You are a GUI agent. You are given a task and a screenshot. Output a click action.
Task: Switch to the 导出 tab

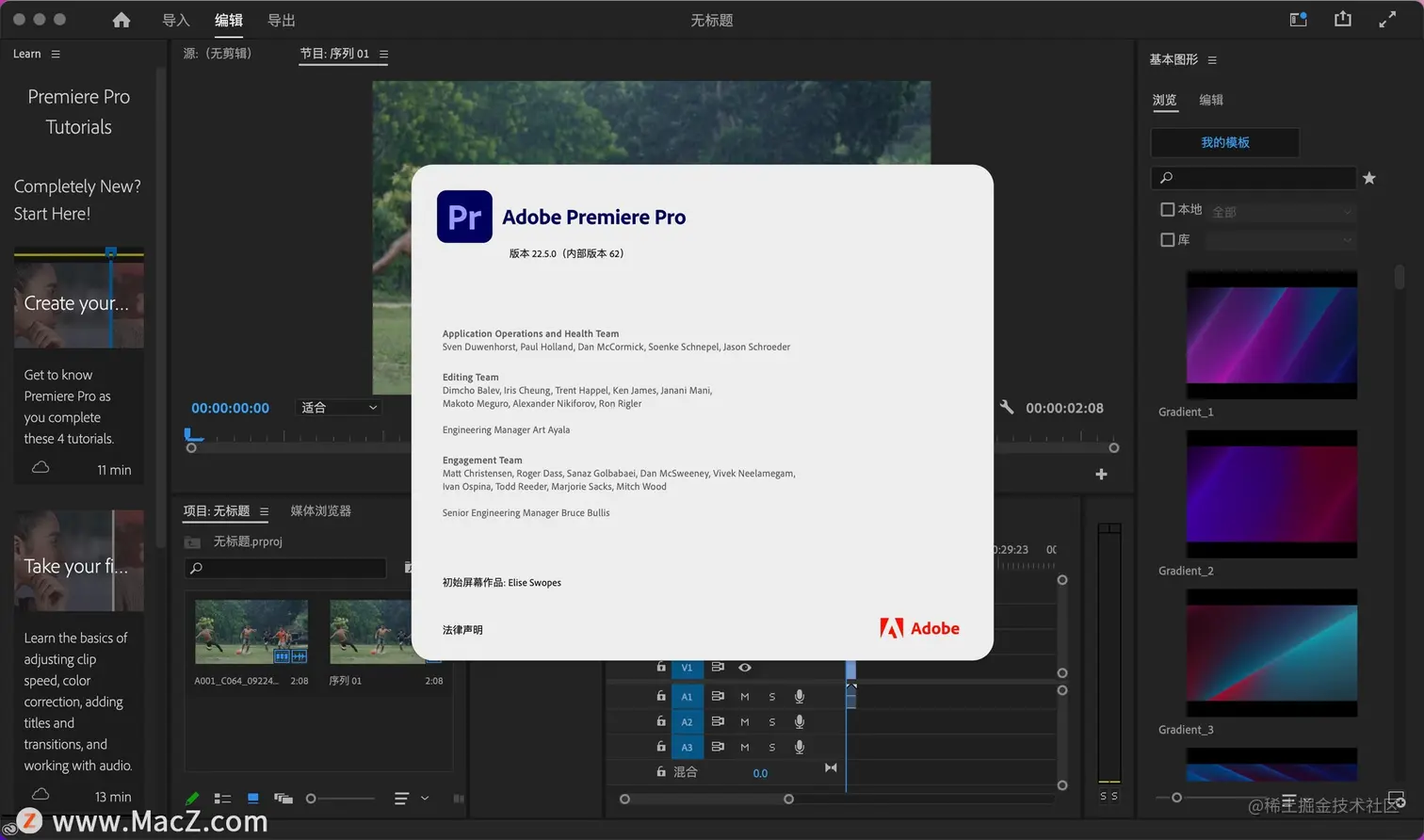click(x=282, y=20)
